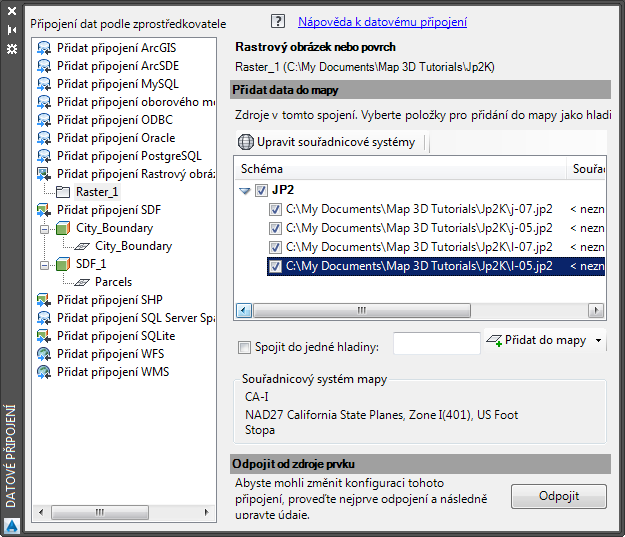Click the palette properties gear icon
Image resolution: width=625 pixels, height=537 pixels.
pos(12,49)
